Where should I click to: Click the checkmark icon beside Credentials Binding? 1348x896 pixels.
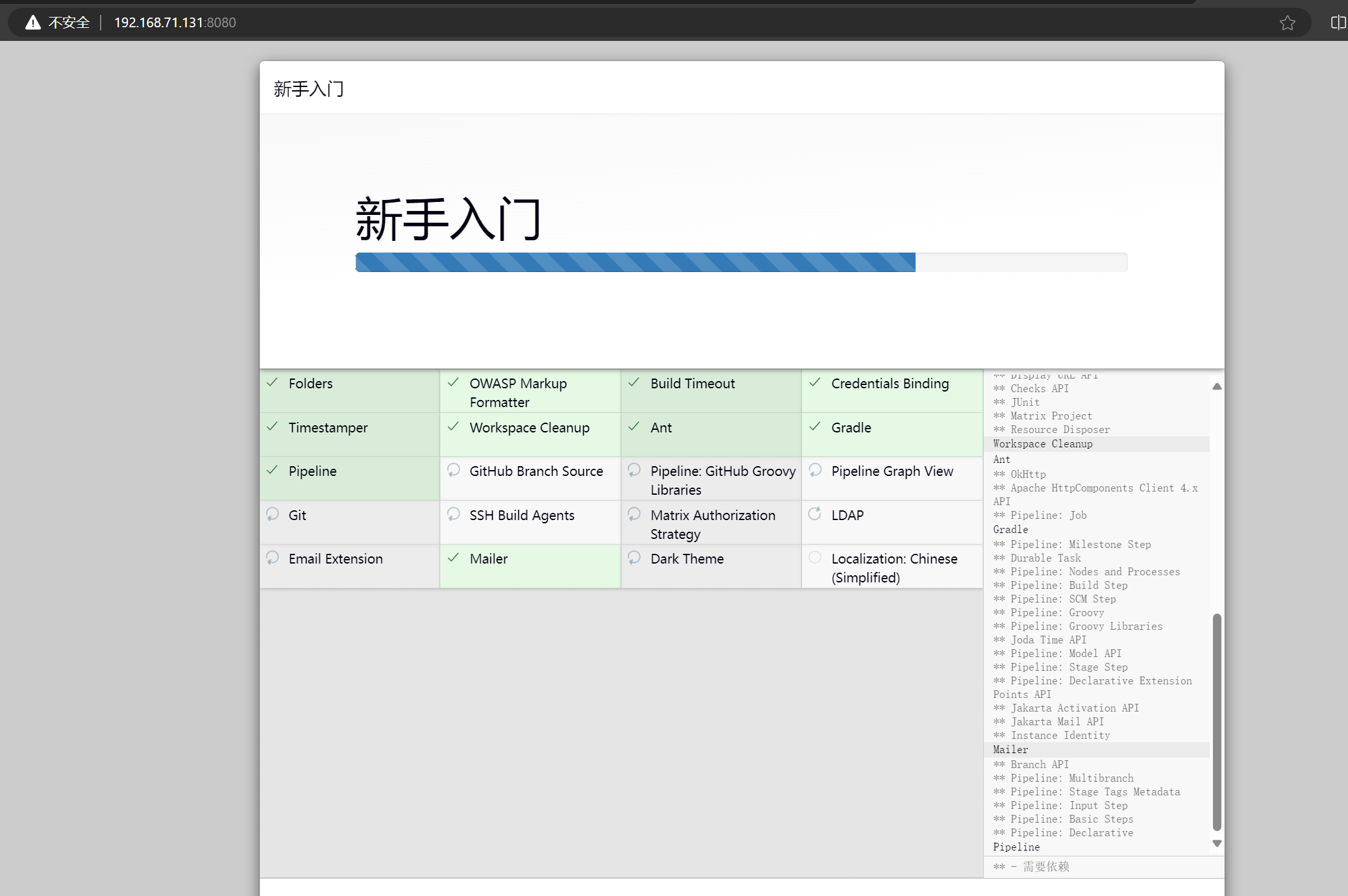pos(816,382)
